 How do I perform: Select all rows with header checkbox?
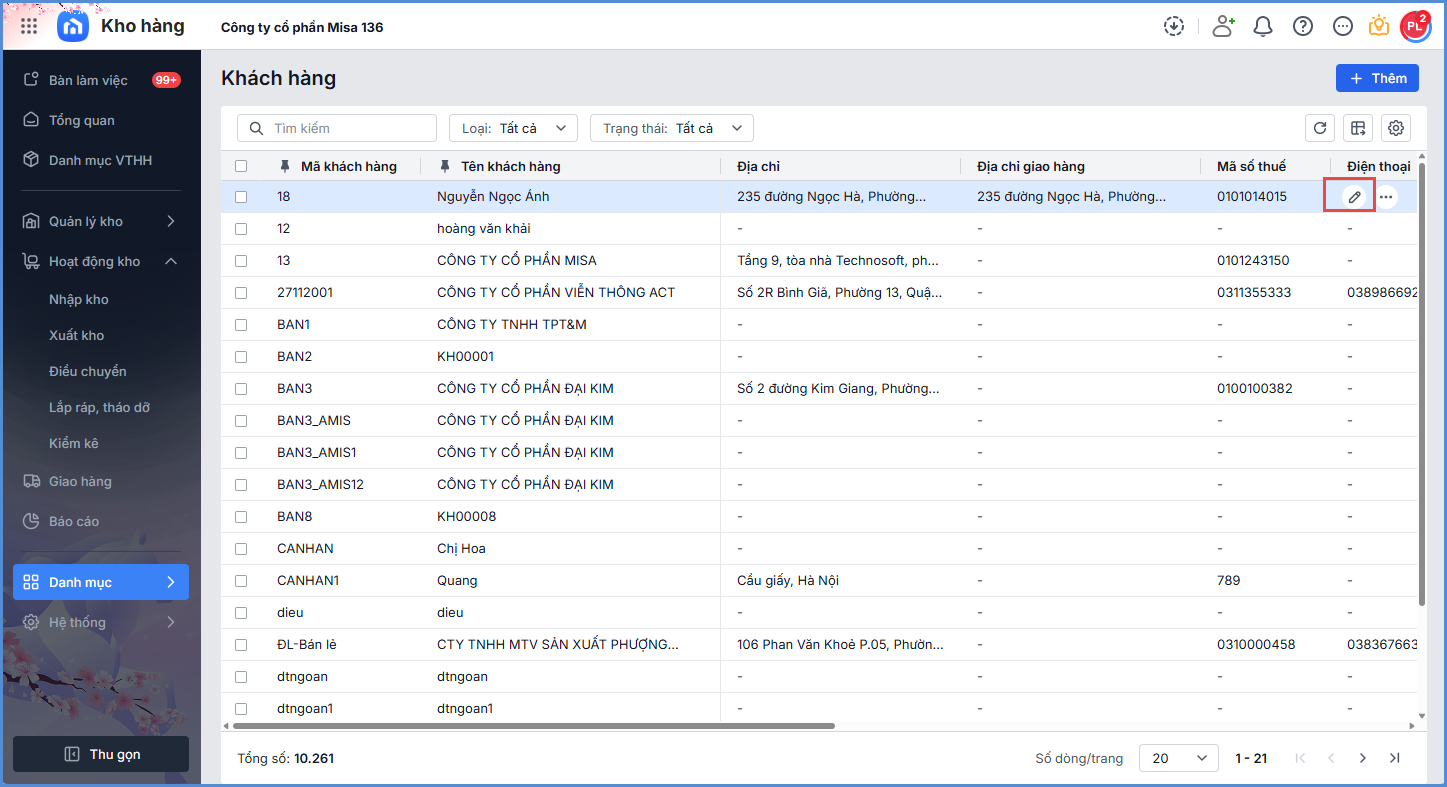point(241,166)
